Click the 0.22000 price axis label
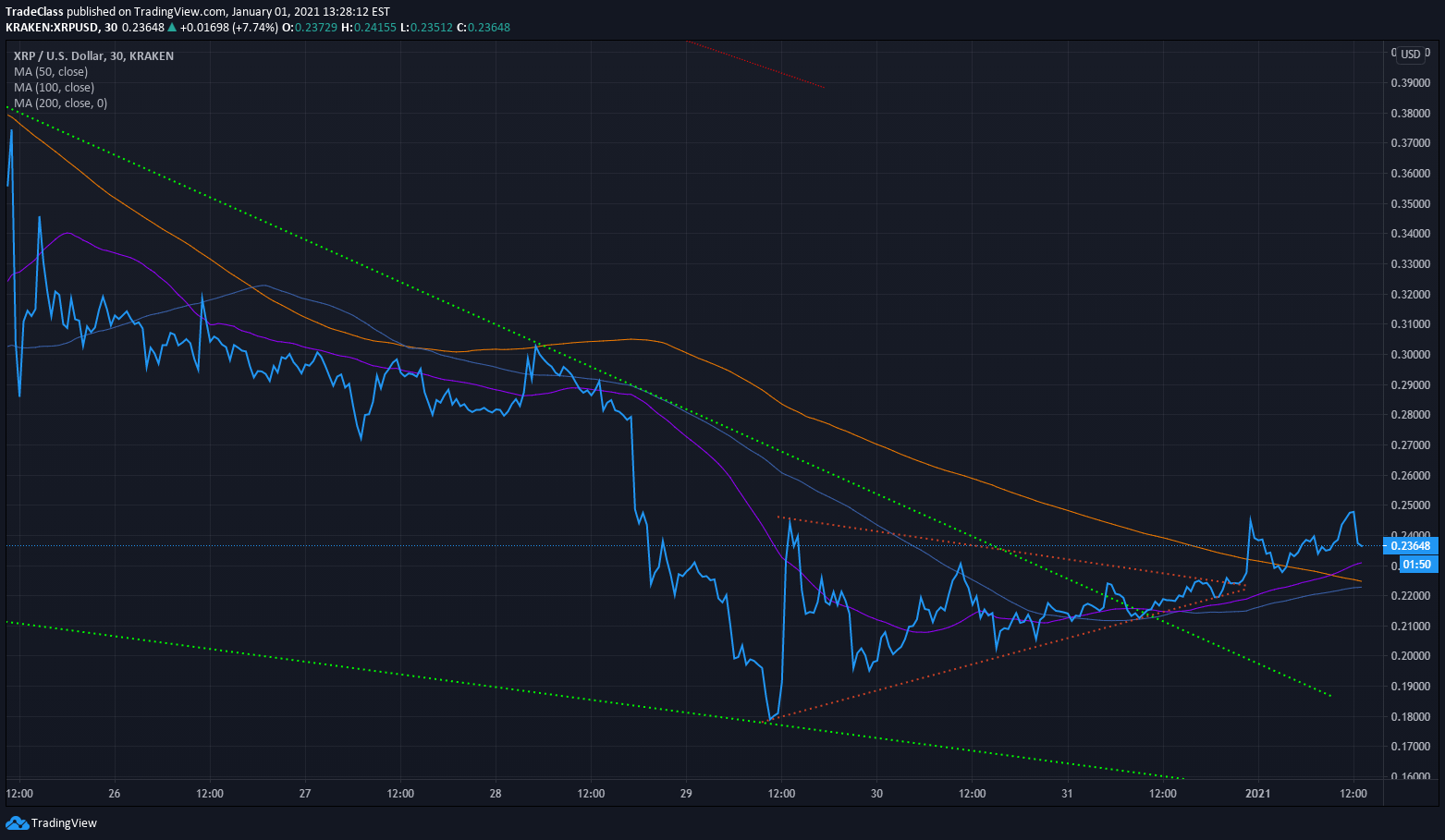This screenshot has width=1445, height=840. coord(1411,596)
